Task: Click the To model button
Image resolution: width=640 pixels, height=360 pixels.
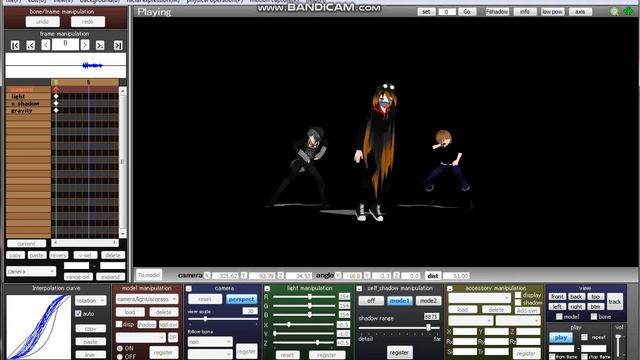Action: coord(149,275)
